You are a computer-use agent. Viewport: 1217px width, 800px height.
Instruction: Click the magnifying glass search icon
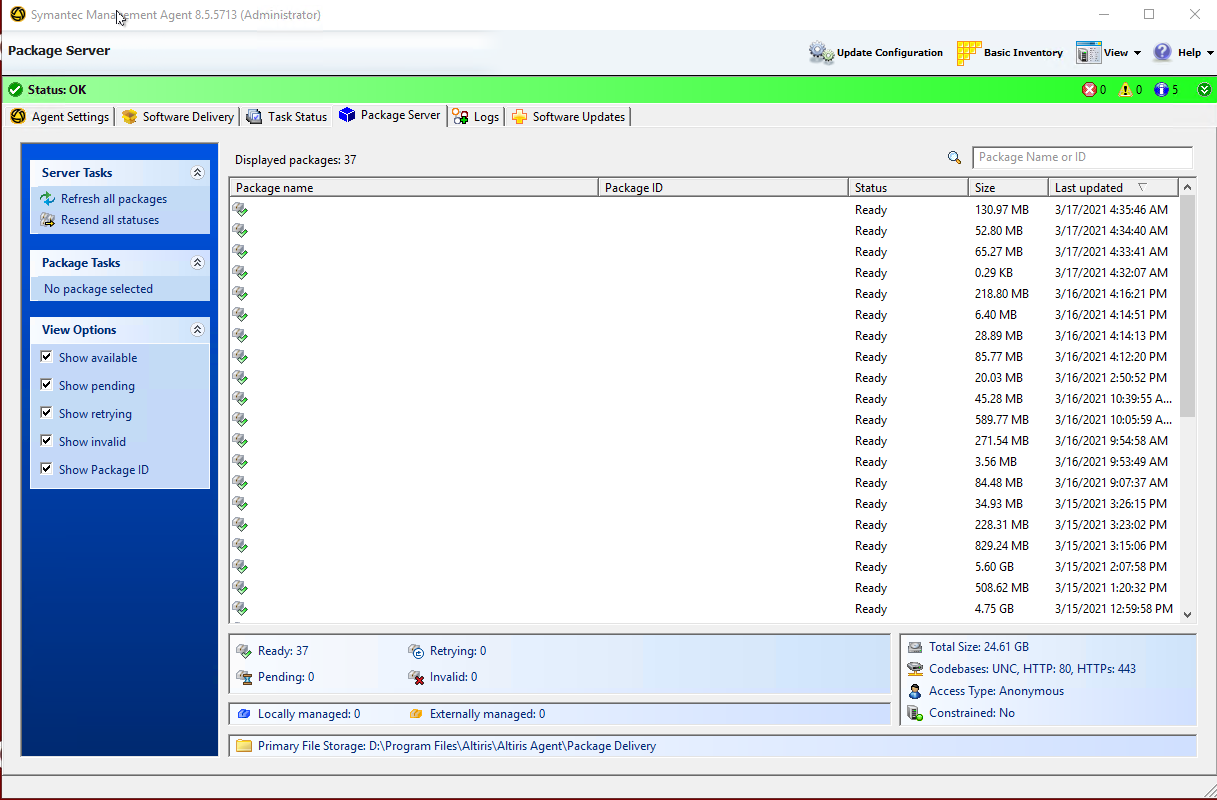(x=955, y=158)
